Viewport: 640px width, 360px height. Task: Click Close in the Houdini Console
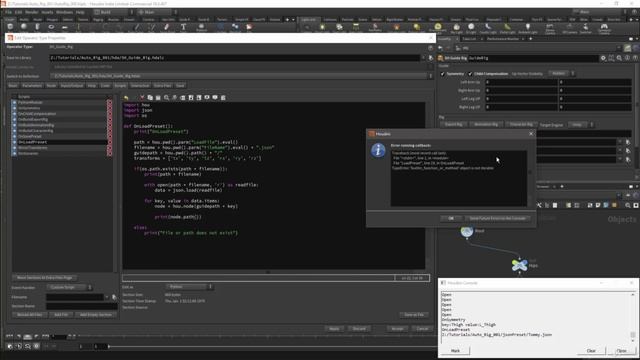tap(621, 351)
